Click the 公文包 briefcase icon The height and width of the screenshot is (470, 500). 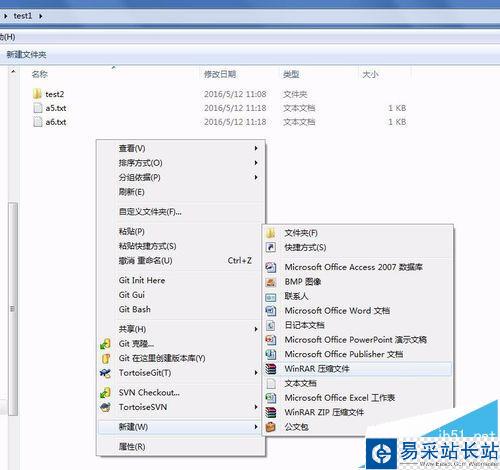pos(271,427)
